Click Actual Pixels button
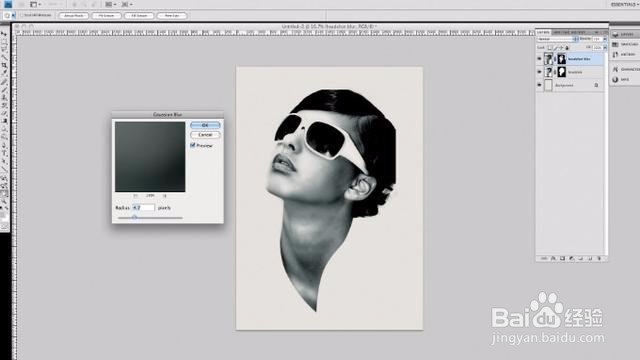 (74, 16)
